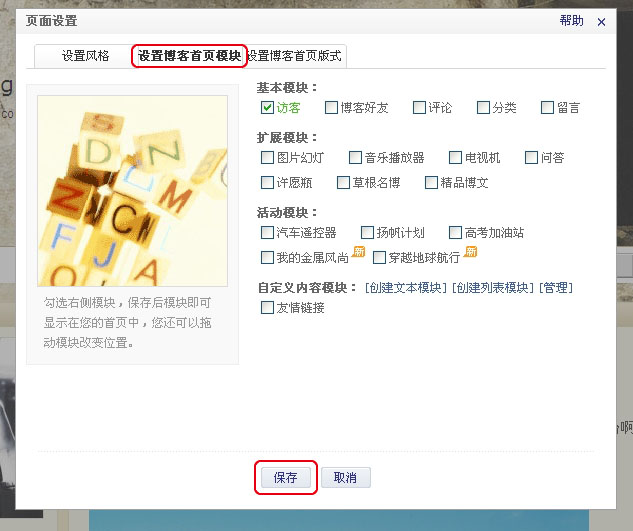Viewport: 633px width, 531px height.
Task: Select the 设置博客首页模块 tab
Action: 189,56
